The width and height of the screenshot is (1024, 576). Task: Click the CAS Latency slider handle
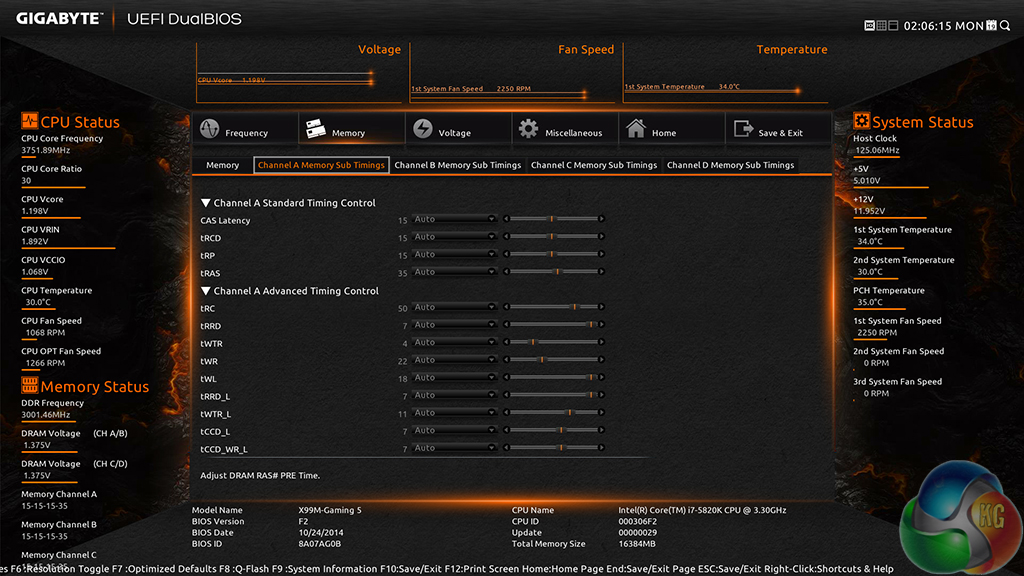tap(552, 219)
